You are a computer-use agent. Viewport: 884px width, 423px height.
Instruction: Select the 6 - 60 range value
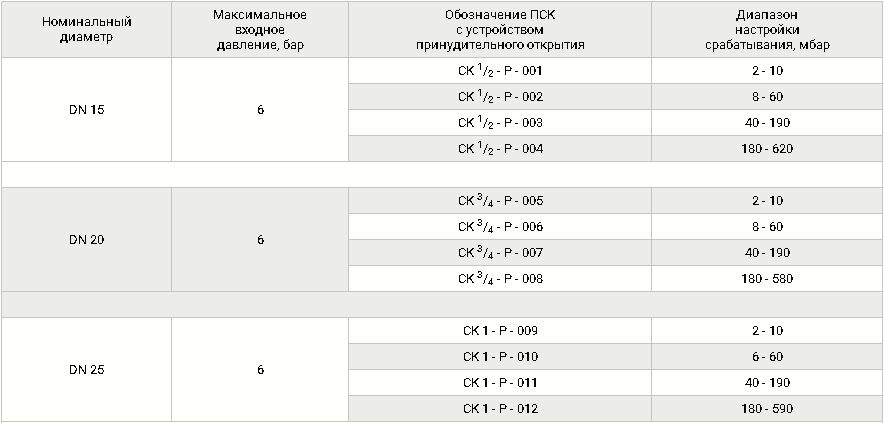(767, 357)
